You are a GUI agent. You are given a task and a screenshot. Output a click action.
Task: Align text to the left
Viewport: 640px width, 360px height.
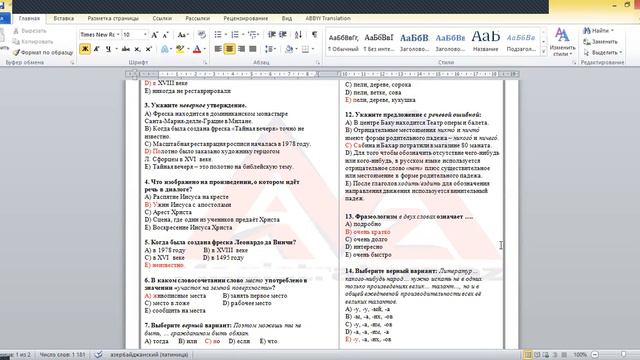[218, 49]
